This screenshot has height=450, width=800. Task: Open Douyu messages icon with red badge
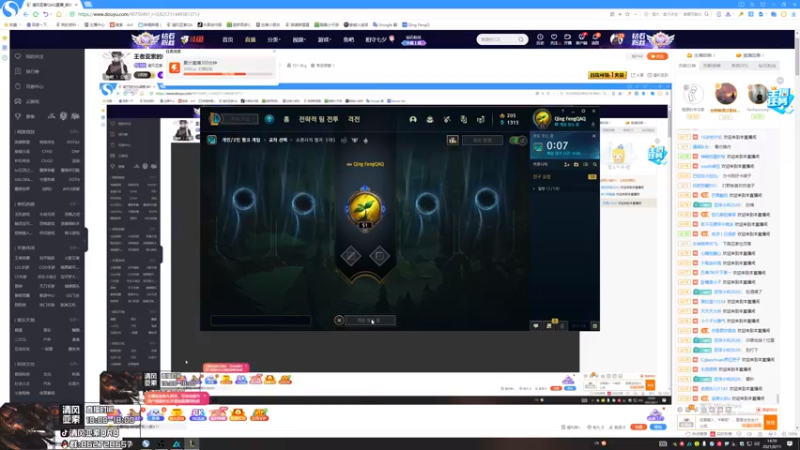(x=595, y=39)
